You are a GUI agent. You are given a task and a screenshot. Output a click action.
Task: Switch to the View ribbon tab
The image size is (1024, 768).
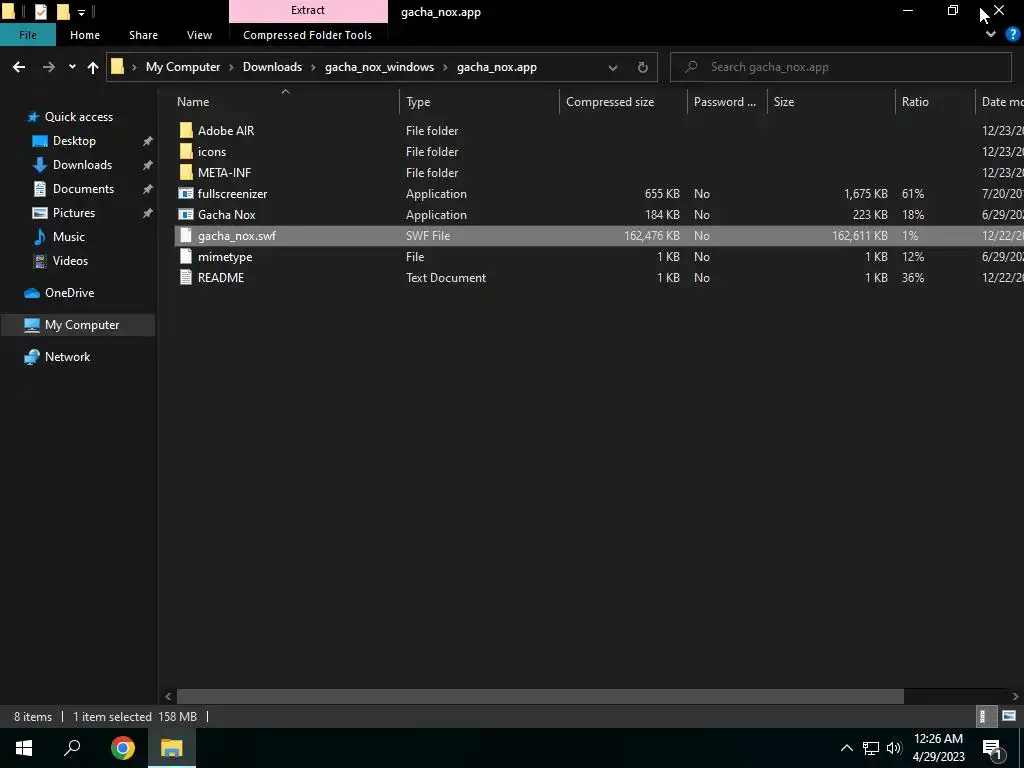click(x=199, y=35)
